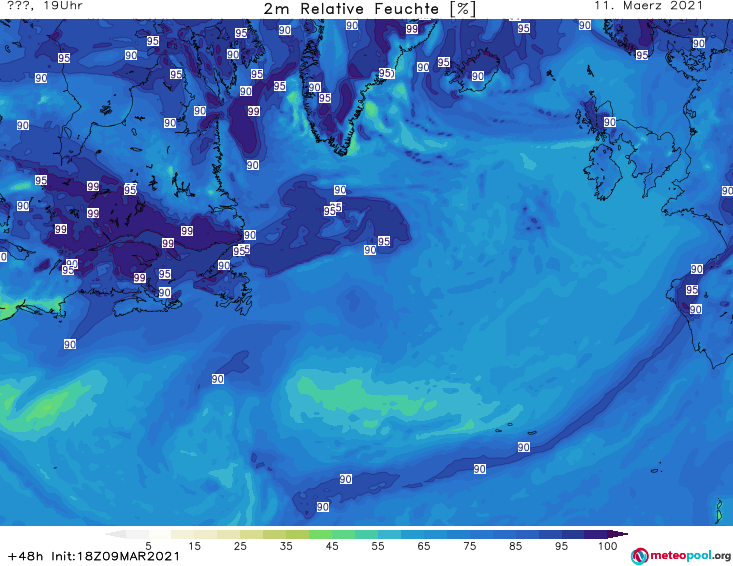Image resolution: width=733 pixels, height=566 pixels.
Task: Click the colorbar scale label '65'
Action: point(424,546)
